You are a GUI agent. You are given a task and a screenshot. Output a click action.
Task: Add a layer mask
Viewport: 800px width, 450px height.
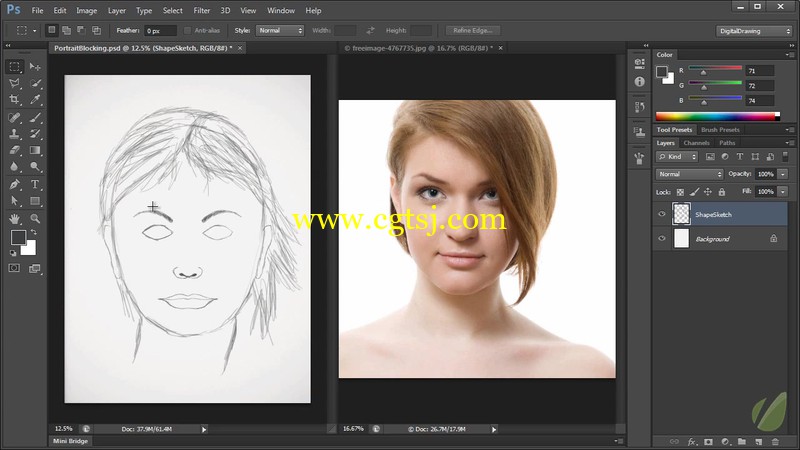click(708, 442)
